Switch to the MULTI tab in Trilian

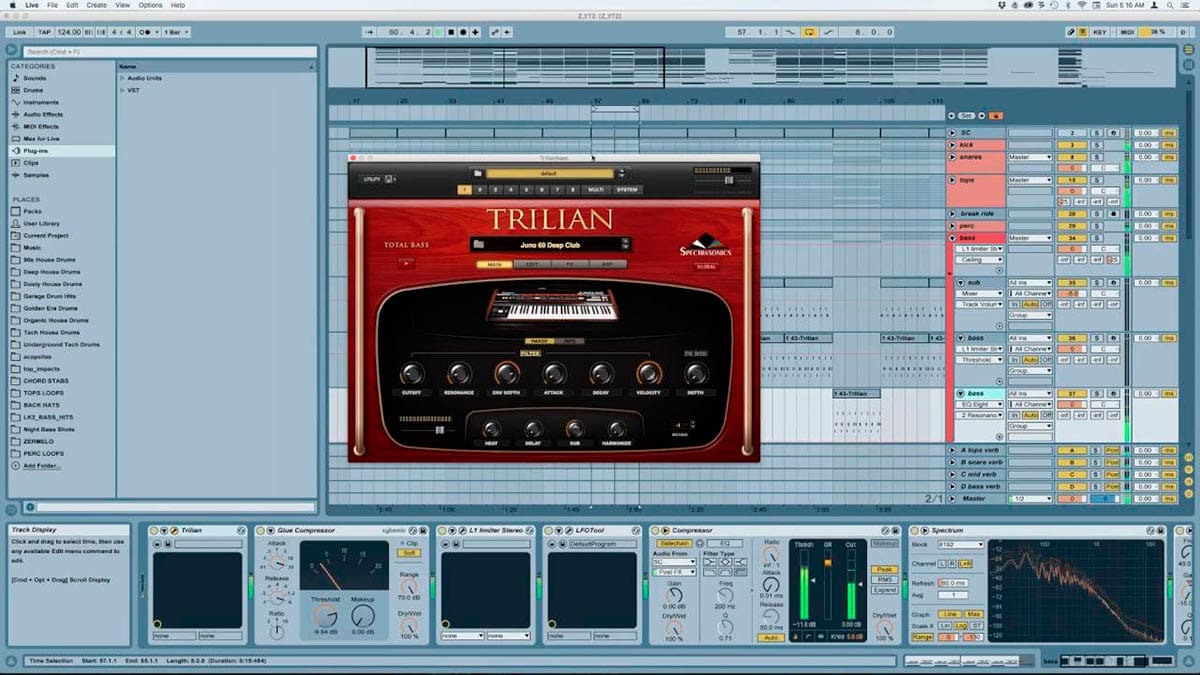[x=595, y=189]
